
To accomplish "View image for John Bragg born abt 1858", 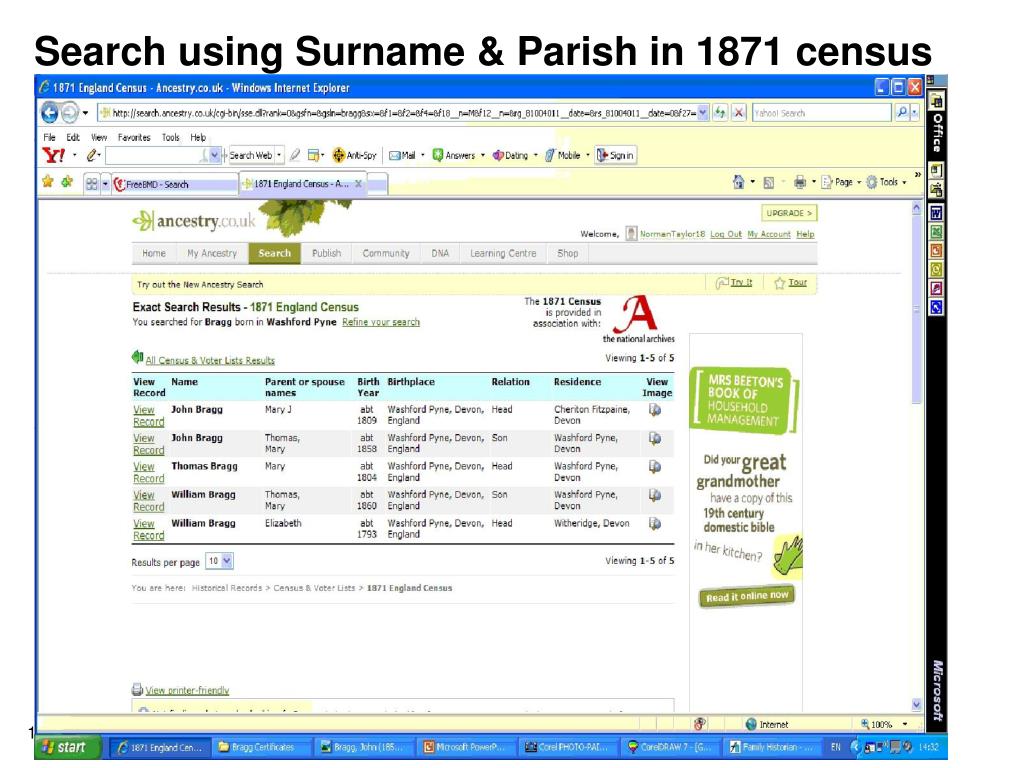I will click(x=654, y=438).
